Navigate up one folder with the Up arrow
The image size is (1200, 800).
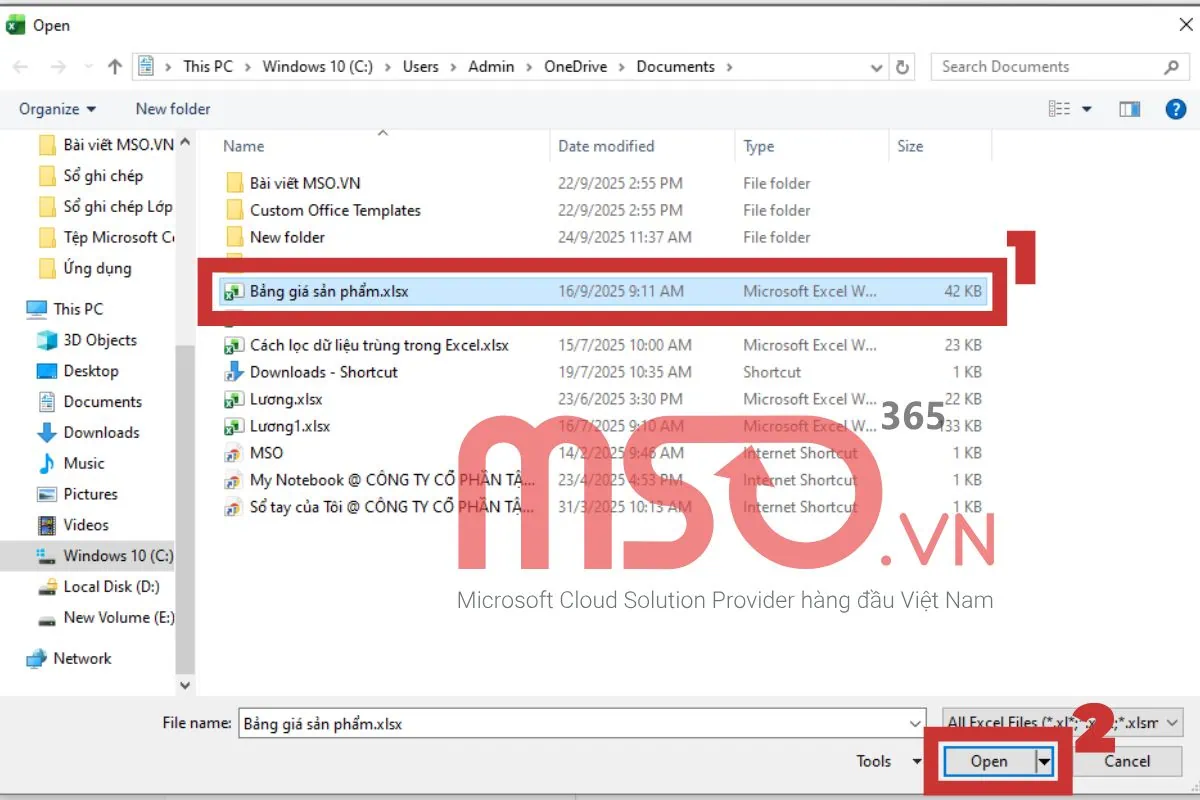115,66
